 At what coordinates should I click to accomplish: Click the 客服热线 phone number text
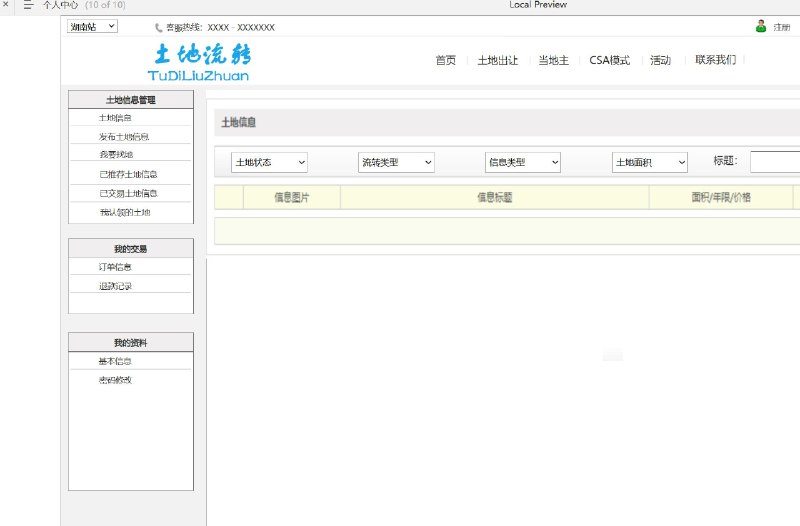pos(220,28)
